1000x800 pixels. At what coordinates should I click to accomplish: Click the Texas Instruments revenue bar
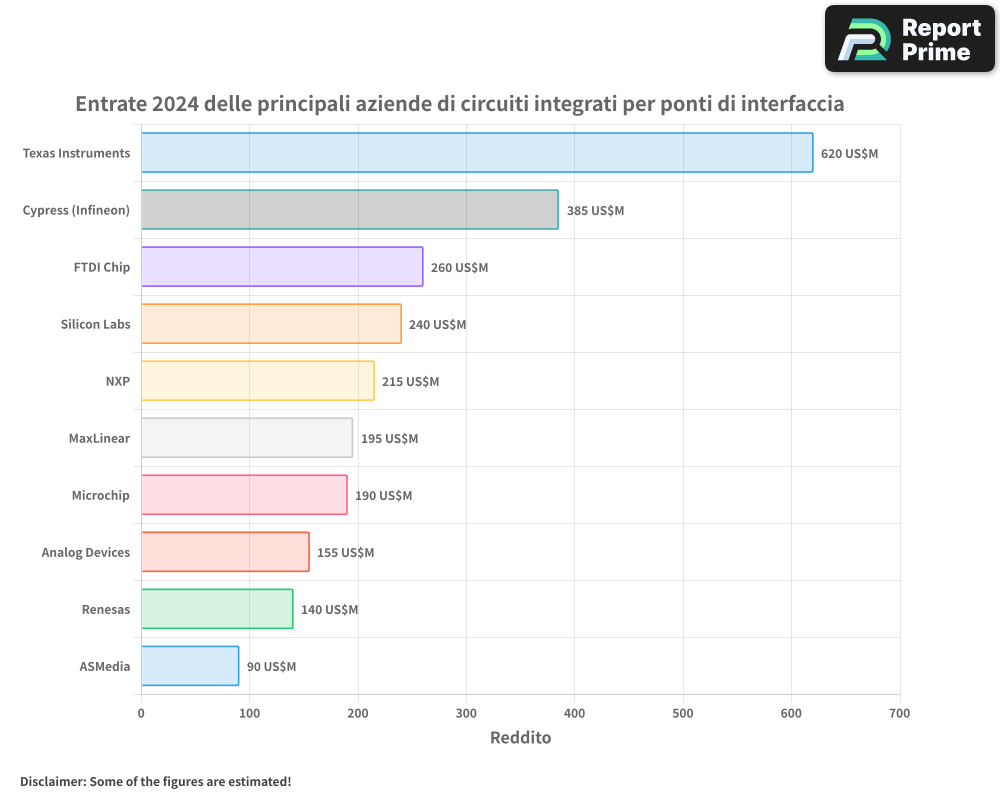(476, 153)
